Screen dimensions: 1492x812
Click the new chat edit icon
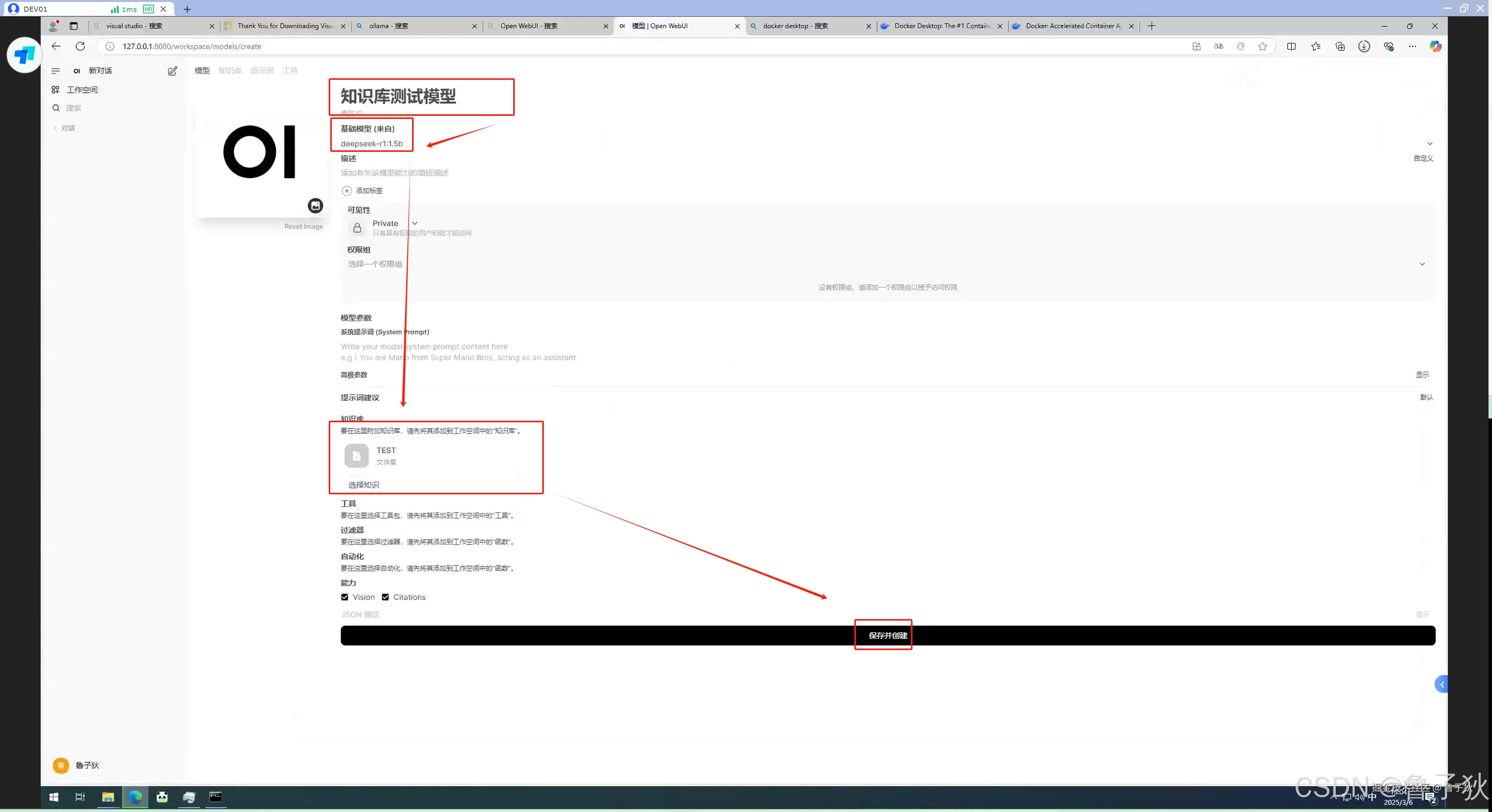tap(172, 71)
